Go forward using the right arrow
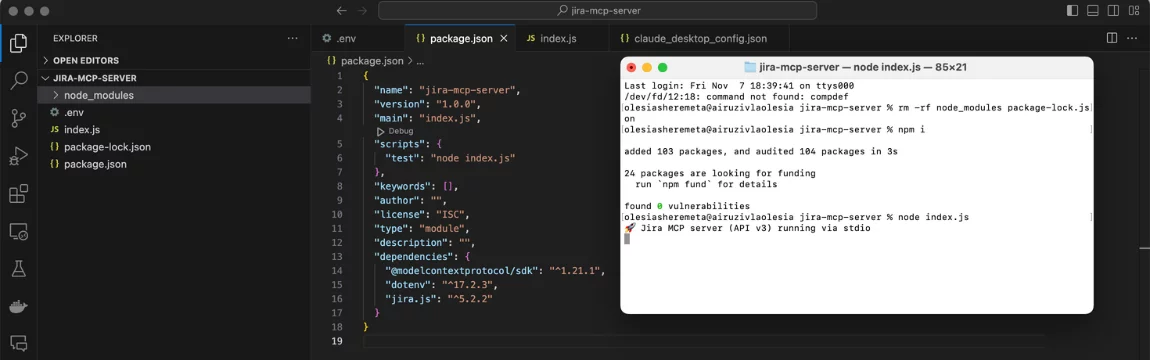The height and width of the screenshot is (360, 1150). click(x=361, y=10)
